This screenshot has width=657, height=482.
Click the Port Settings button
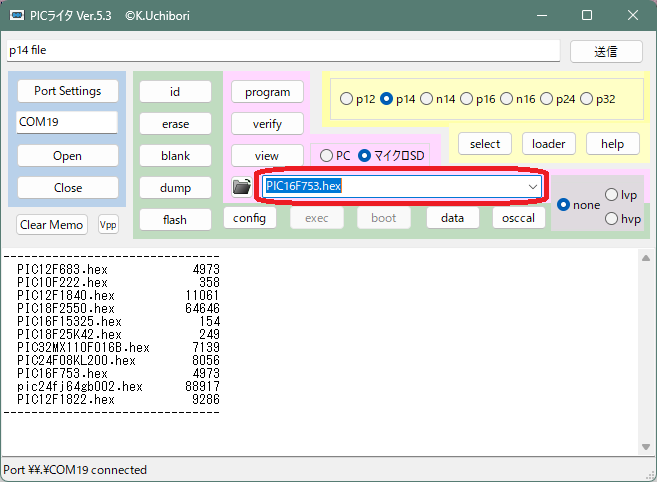coord(68,91)
